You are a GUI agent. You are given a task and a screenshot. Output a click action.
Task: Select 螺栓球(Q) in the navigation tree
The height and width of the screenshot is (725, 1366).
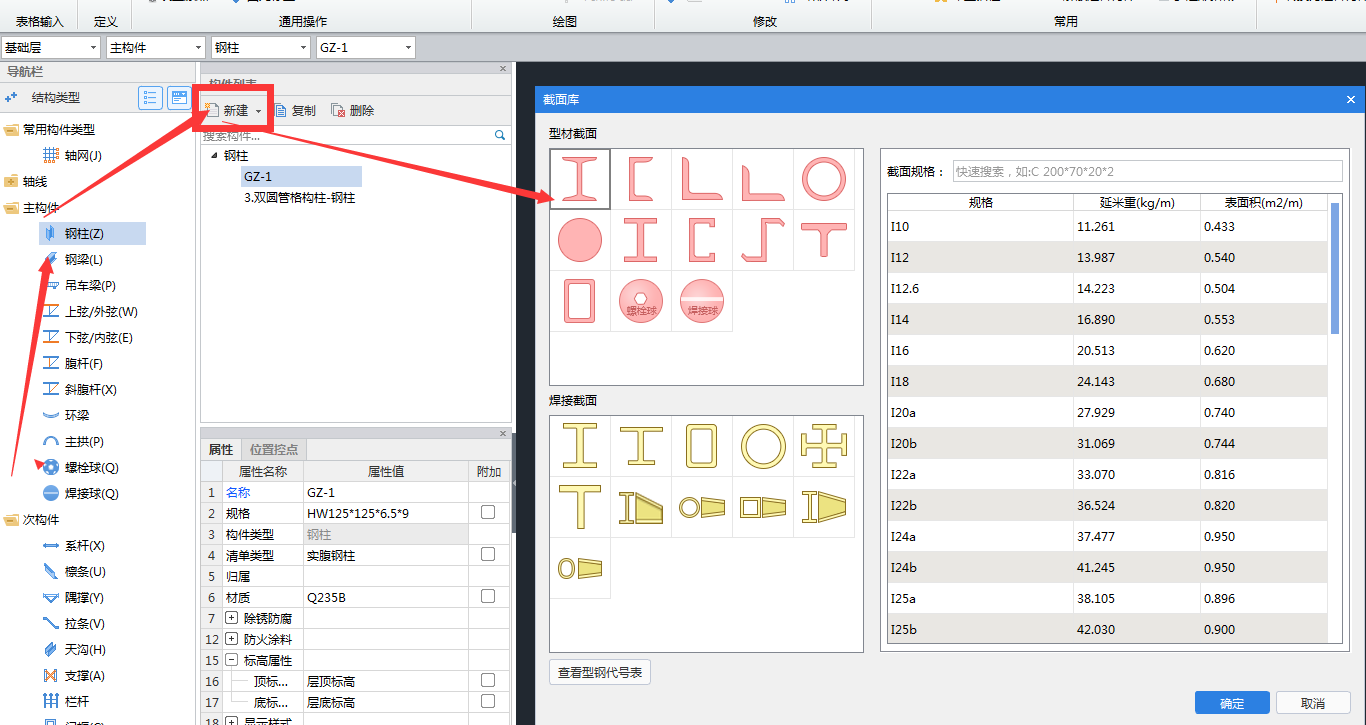pos(91,468)
